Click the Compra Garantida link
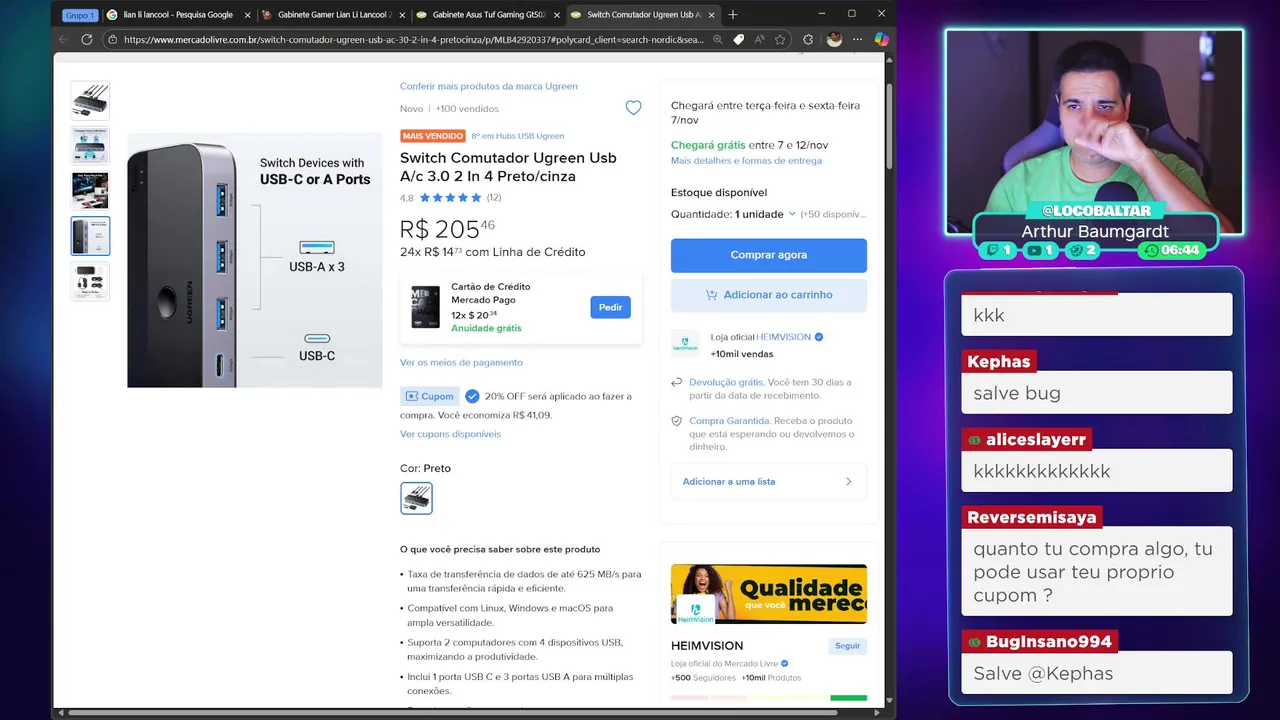The image size is (1280, 720). coord(729,421)
